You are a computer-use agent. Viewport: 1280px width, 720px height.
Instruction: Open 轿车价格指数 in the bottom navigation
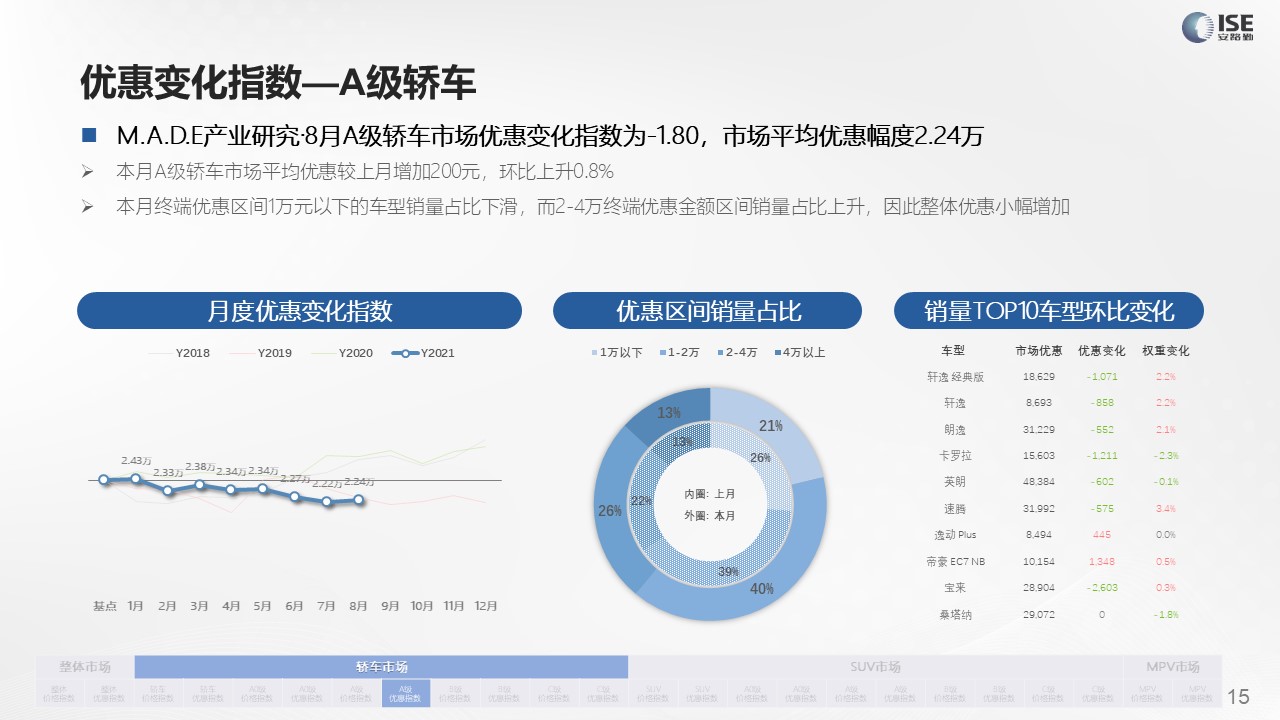159,693
